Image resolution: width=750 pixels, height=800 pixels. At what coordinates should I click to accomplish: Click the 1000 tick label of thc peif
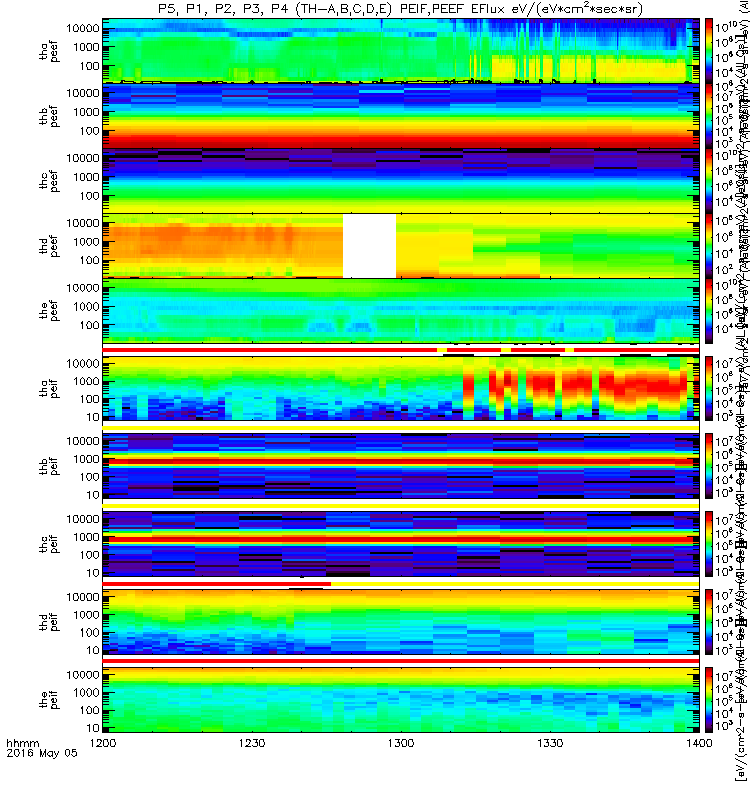(86, 537)
